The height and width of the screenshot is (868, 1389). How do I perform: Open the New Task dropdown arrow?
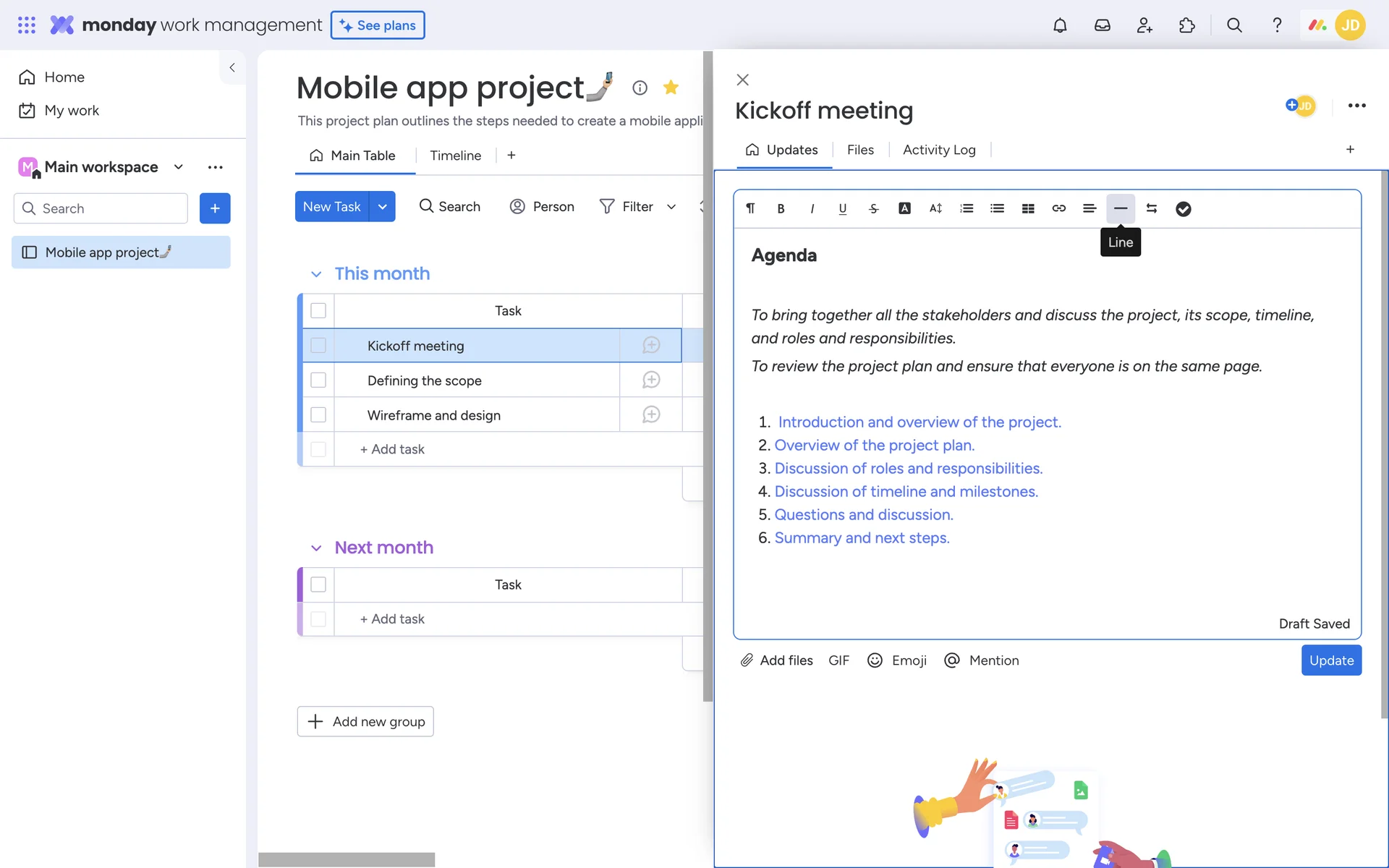[x=382, y=207]
